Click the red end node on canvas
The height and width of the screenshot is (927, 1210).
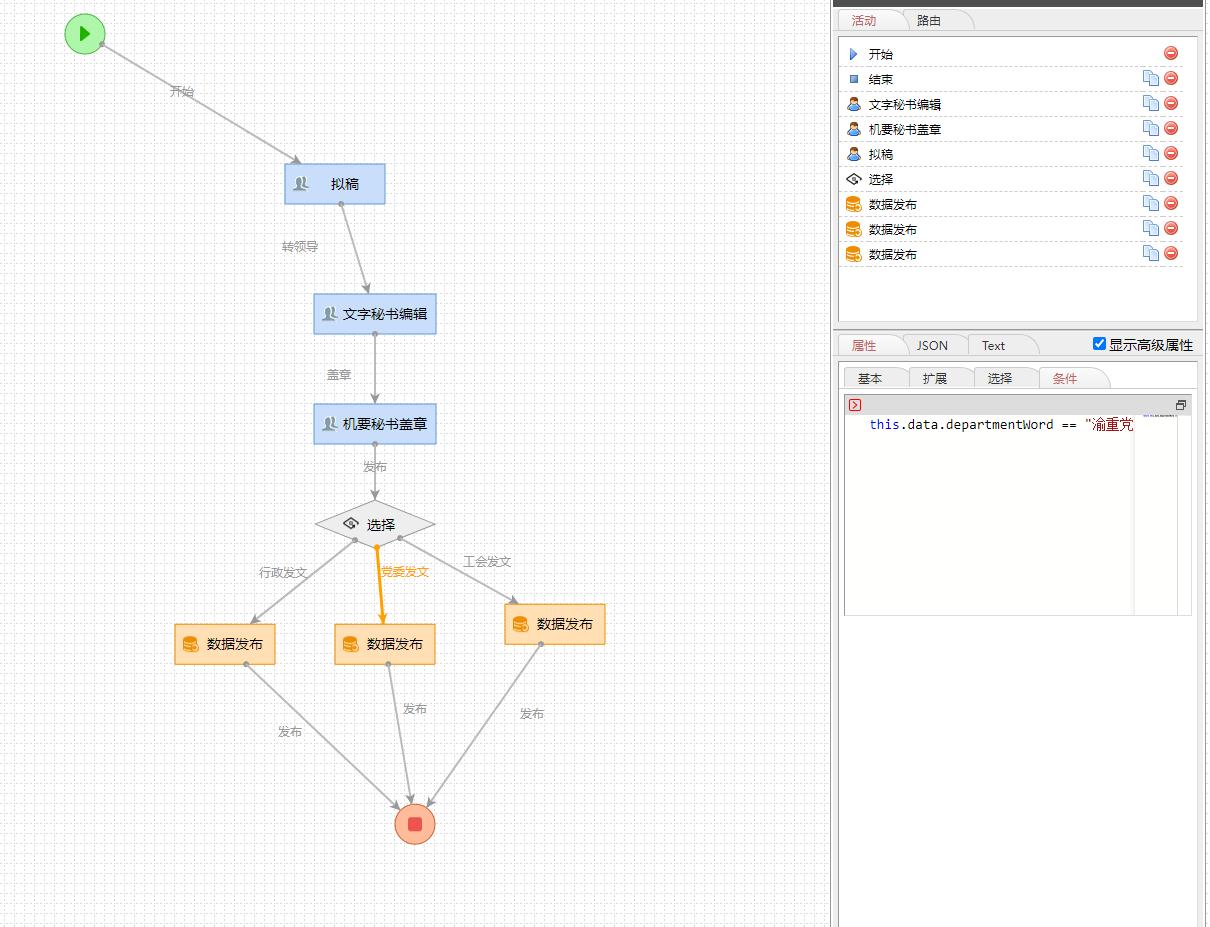point(415,824)
